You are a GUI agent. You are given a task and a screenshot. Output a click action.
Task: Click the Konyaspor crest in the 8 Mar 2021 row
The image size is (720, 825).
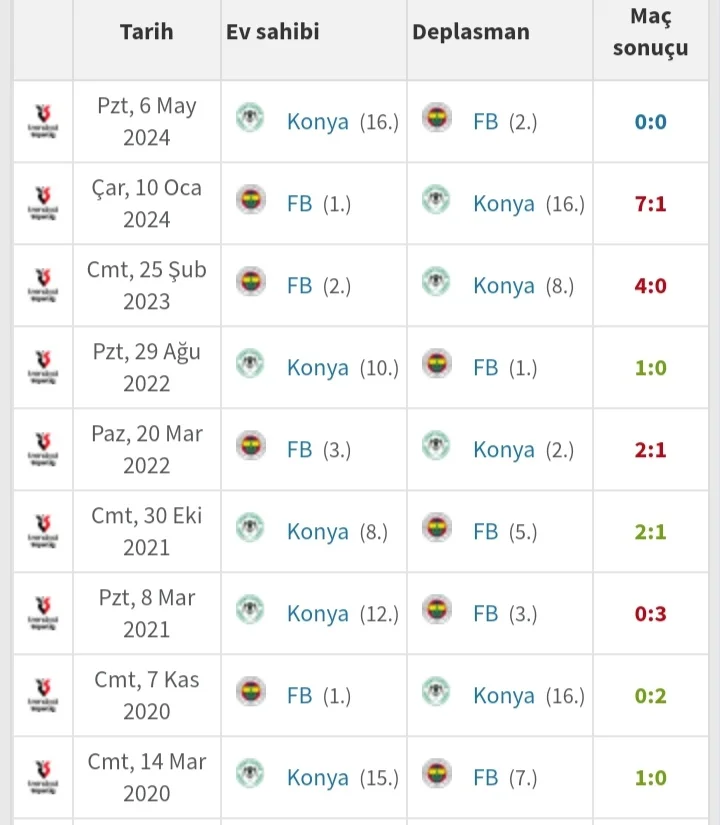coord(250,611)
